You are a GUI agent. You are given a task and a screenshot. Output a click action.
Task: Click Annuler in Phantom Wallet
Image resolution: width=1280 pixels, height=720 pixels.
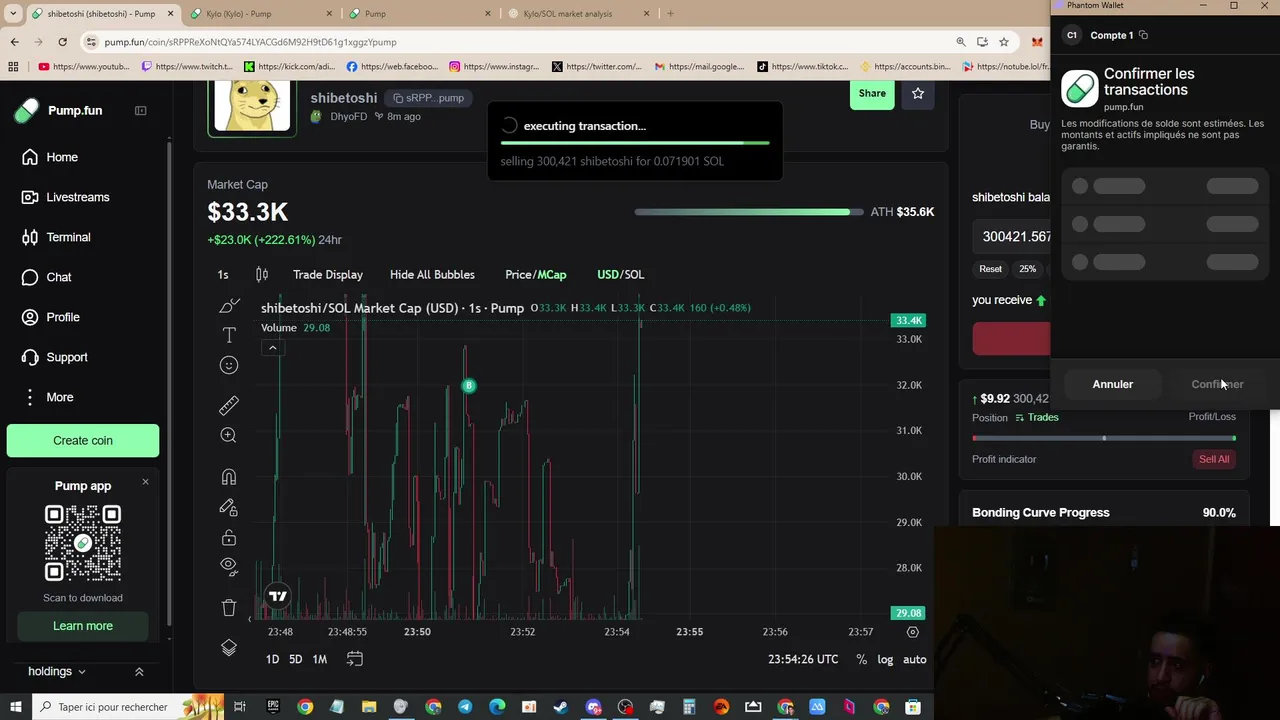1113,384
